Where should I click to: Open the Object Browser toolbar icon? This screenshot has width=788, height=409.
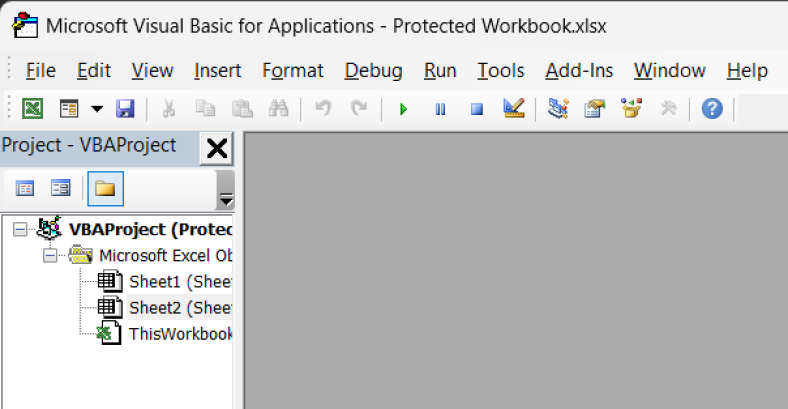(x=631, y=108)
